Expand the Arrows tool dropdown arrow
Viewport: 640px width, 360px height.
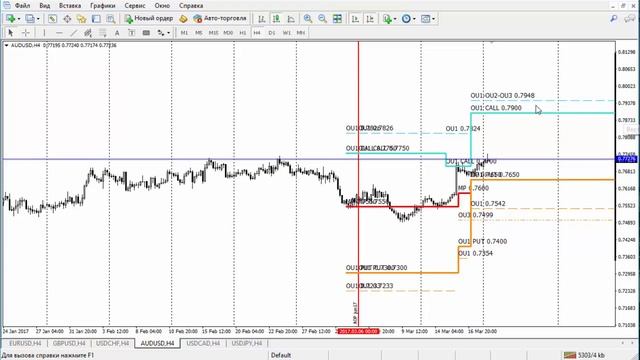[x=168, y=33]
